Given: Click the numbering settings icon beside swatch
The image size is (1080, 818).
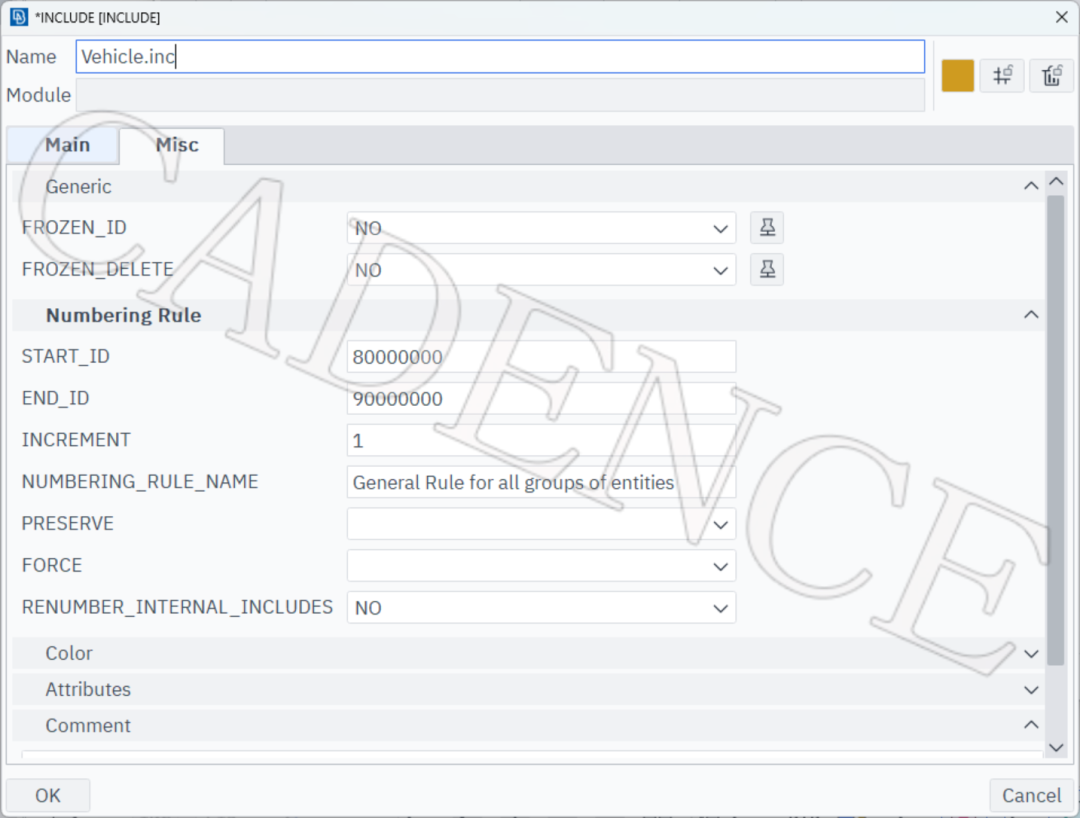Looking at the screenshot, I should coord(1002,76).
